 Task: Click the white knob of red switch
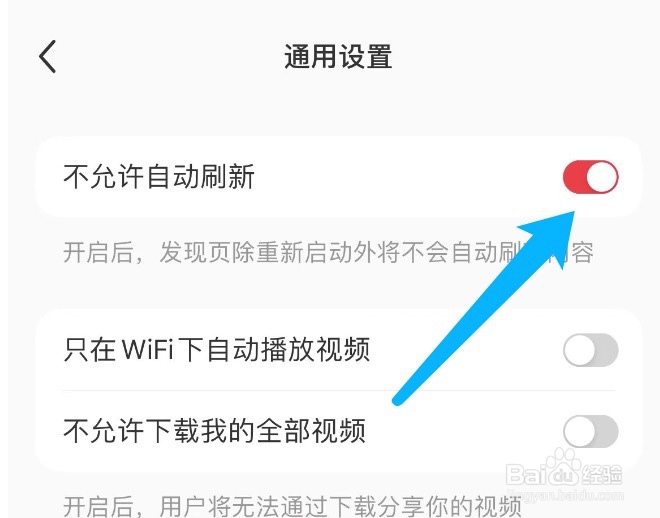(602, 177)
